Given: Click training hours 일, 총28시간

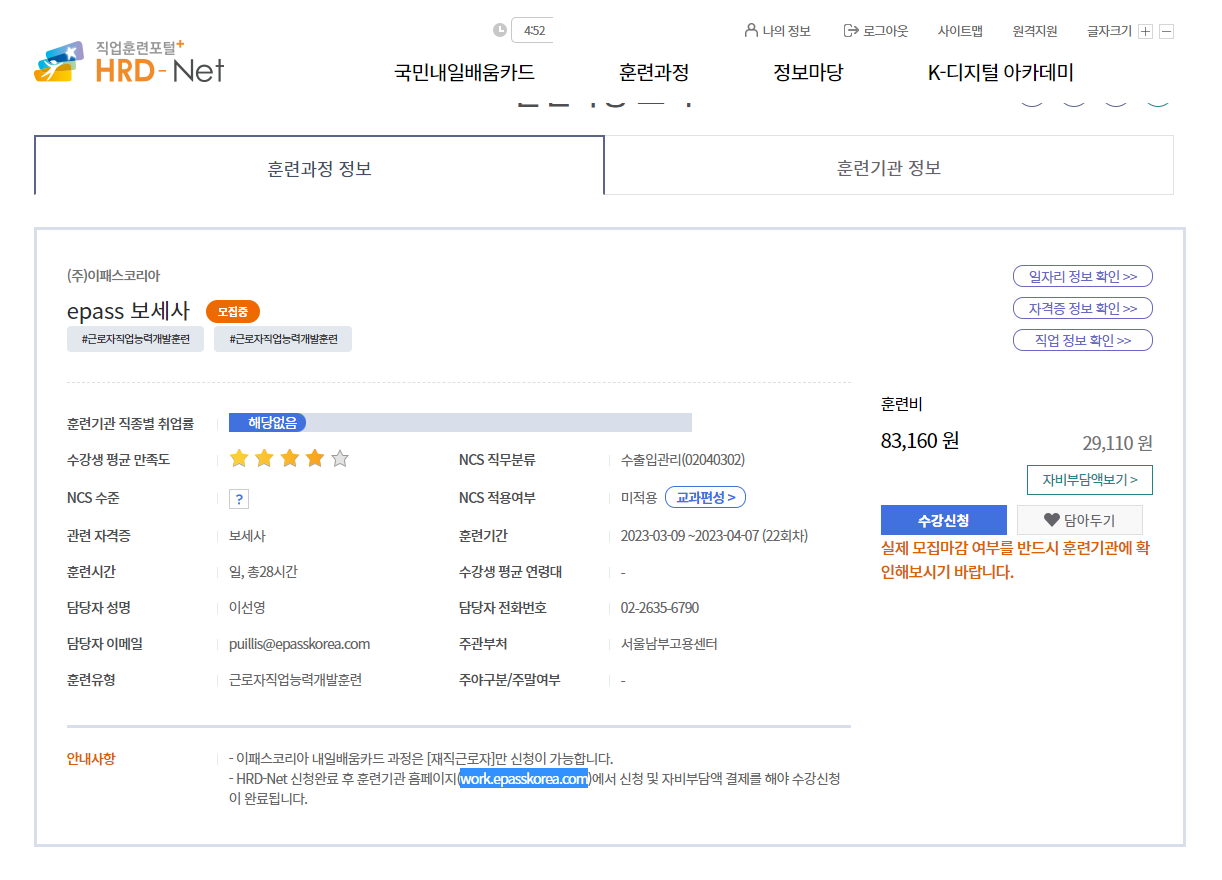Looking at the screenshot, I should pos(263,572).
